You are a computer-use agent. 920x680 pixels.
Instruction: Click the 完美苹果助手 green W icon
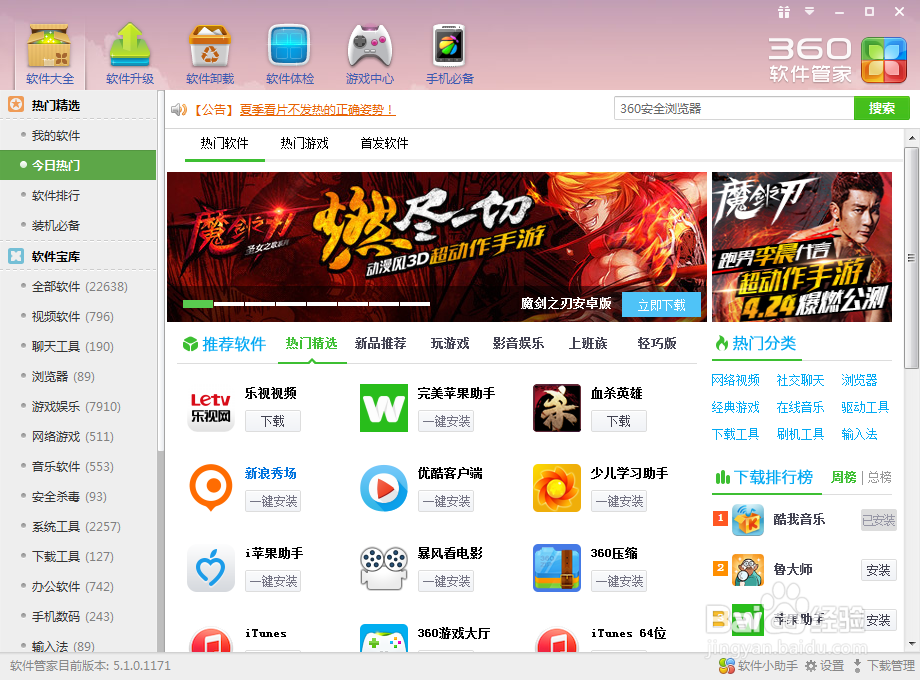pos(384,408)
